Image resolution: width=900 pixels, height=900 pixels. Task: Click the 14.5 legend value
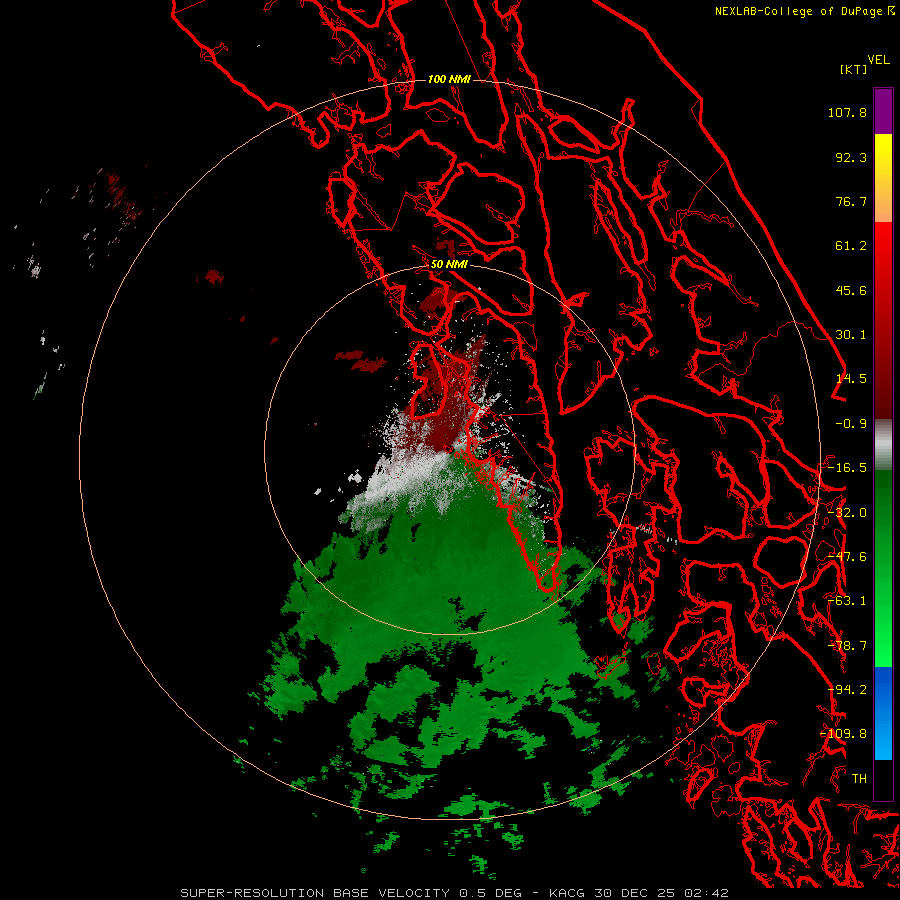coord(851,379)
